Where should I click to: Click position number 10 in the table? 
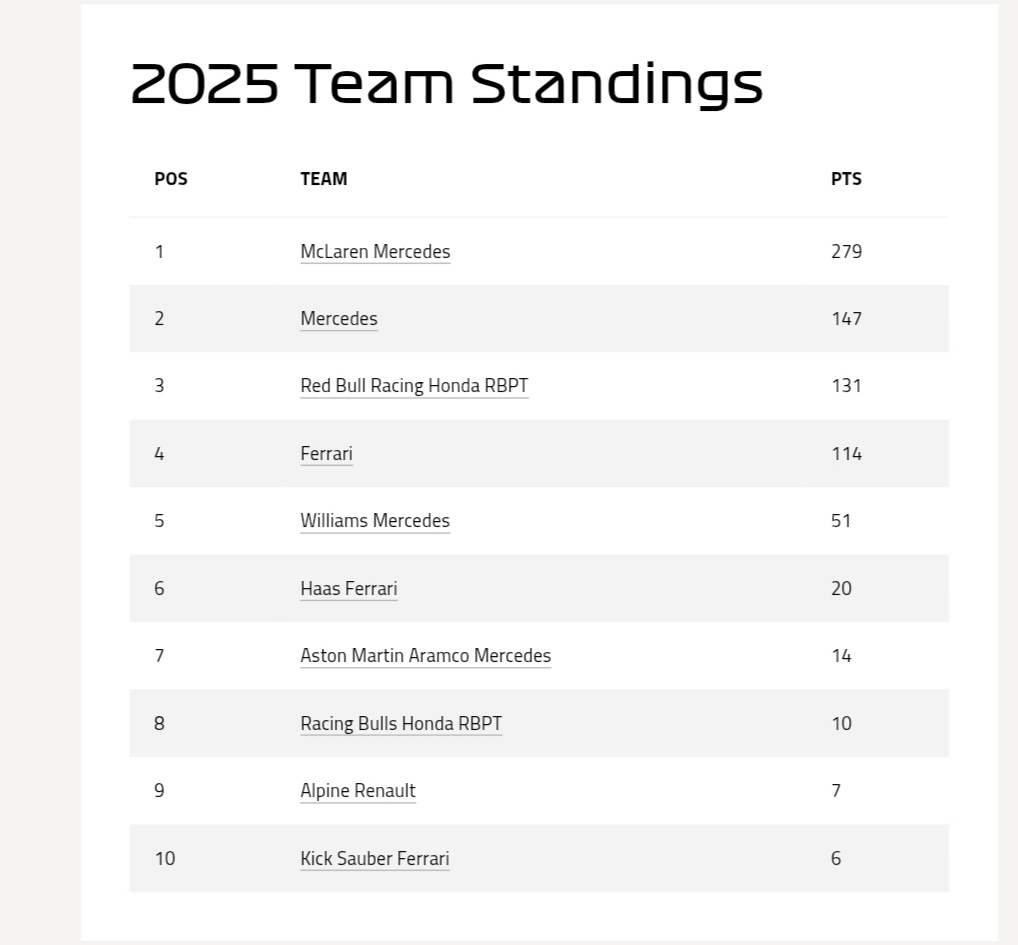pyautogui.click(x=165, y=859)
